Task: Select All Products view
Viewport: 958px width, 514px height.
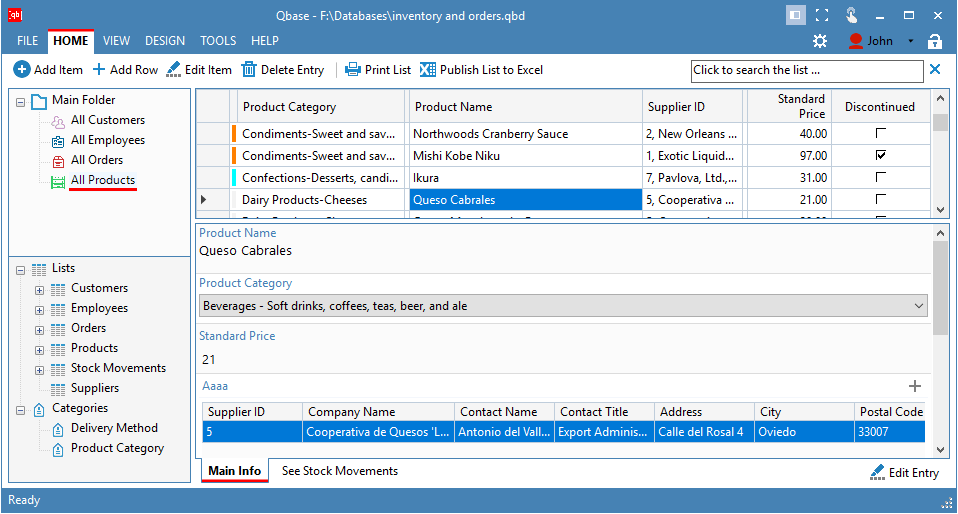Action: (103, 180)
